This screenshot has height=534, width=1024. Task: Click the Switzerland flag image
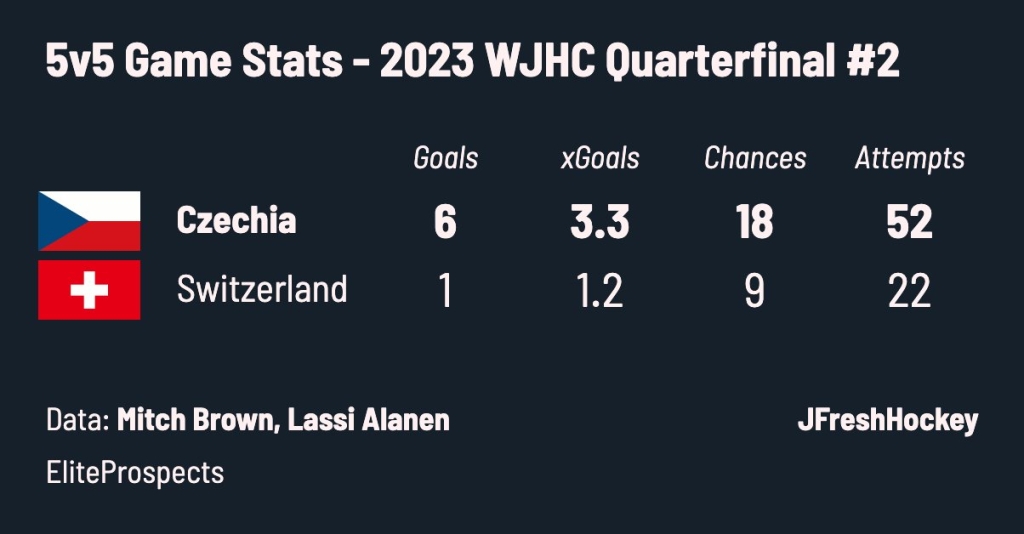pyautogui.click(x=89, y=290)
